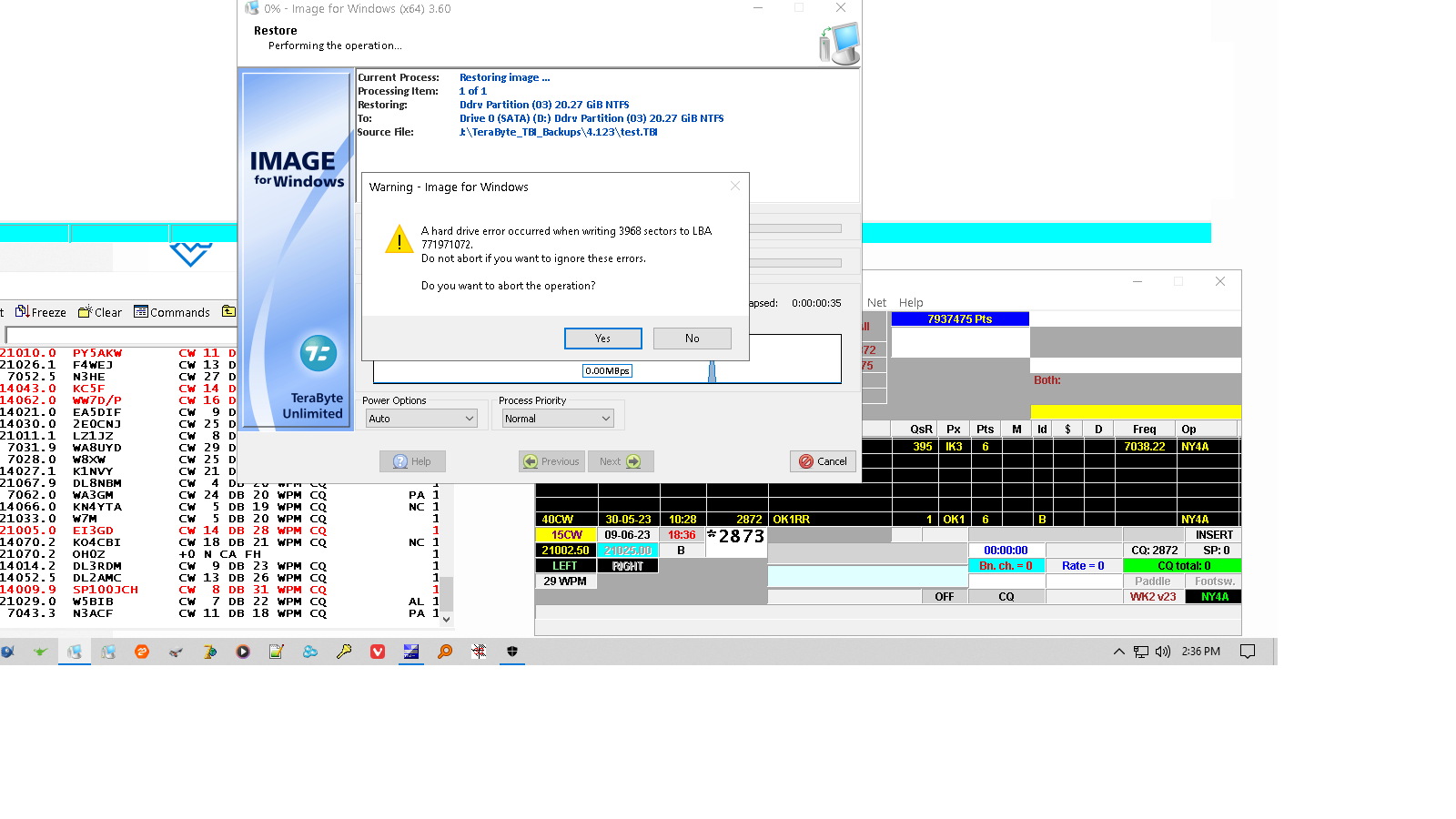Click the Clear toolbar button
This screenshot has width=1456, height=819.
click(100, 312)
